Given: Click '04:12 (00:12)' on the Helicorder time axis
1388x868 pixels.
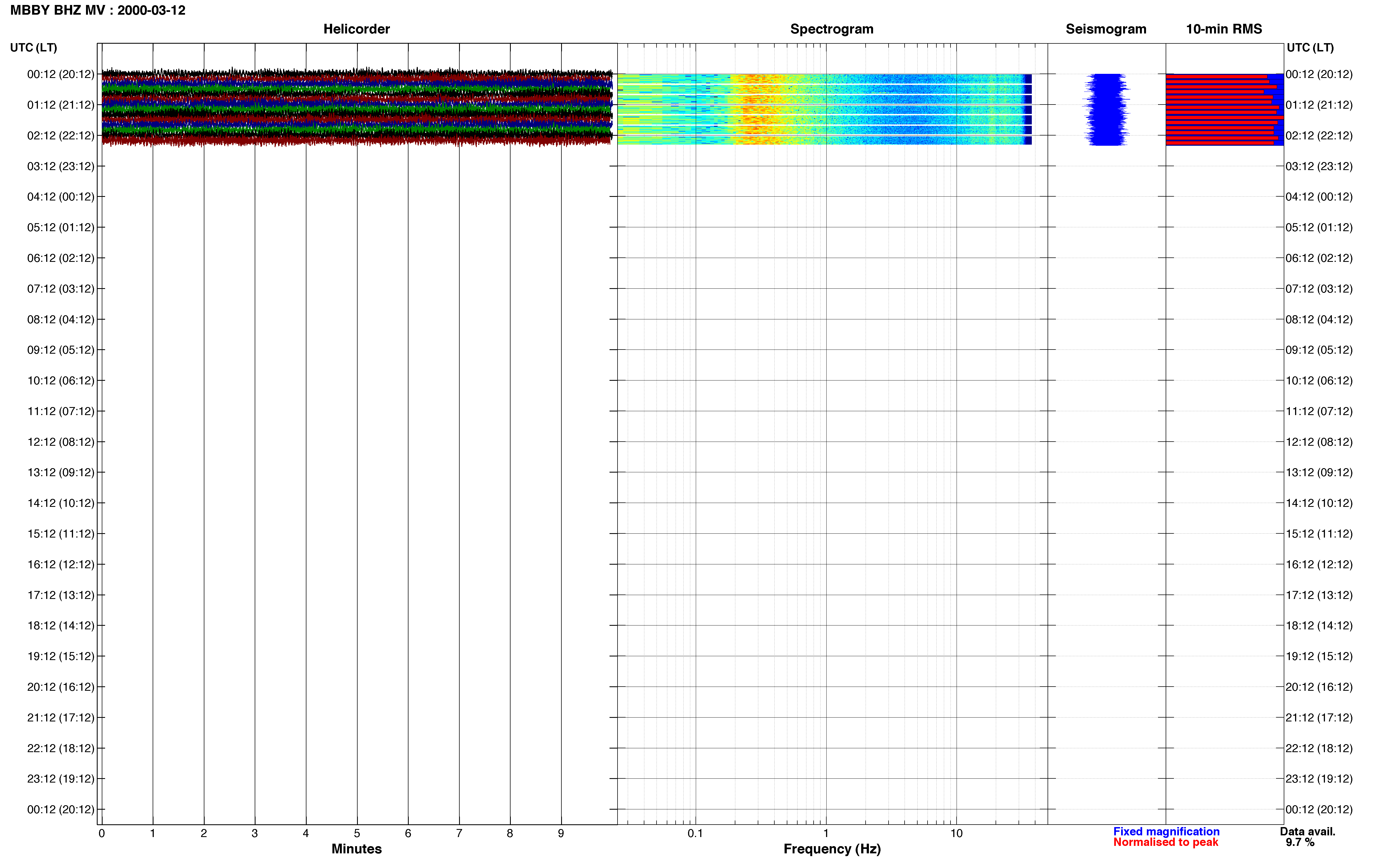Looking at the screenshot, I should tap(61, 196).
